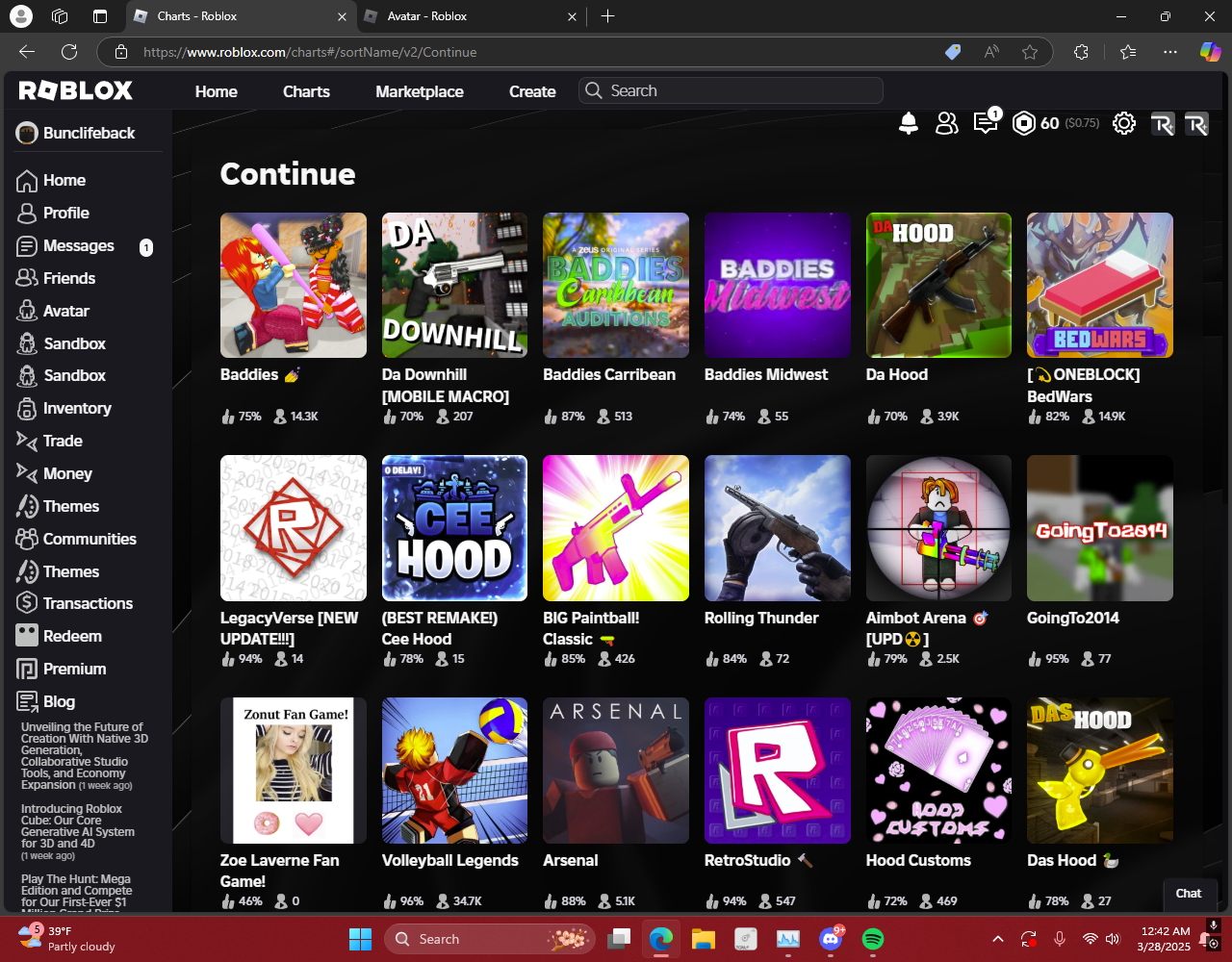Open the Chat button
This screenshot has width=1232, height=962.
tap(1189, 894)
